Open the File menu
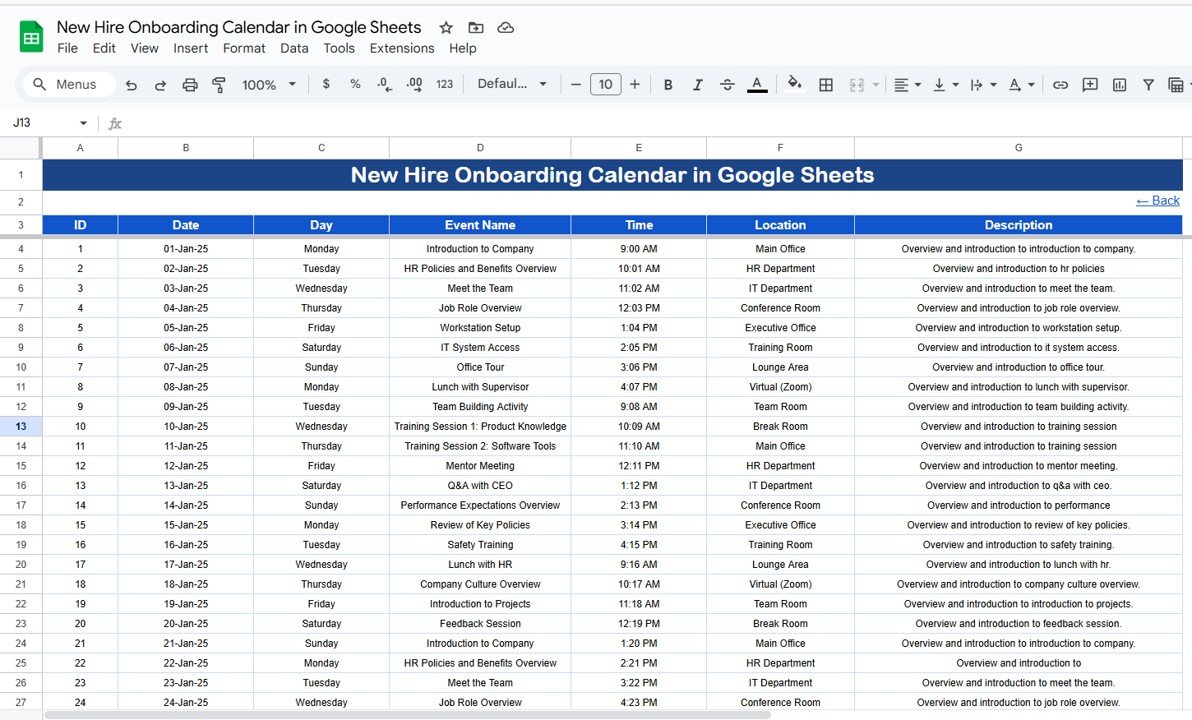 (68, 49)
